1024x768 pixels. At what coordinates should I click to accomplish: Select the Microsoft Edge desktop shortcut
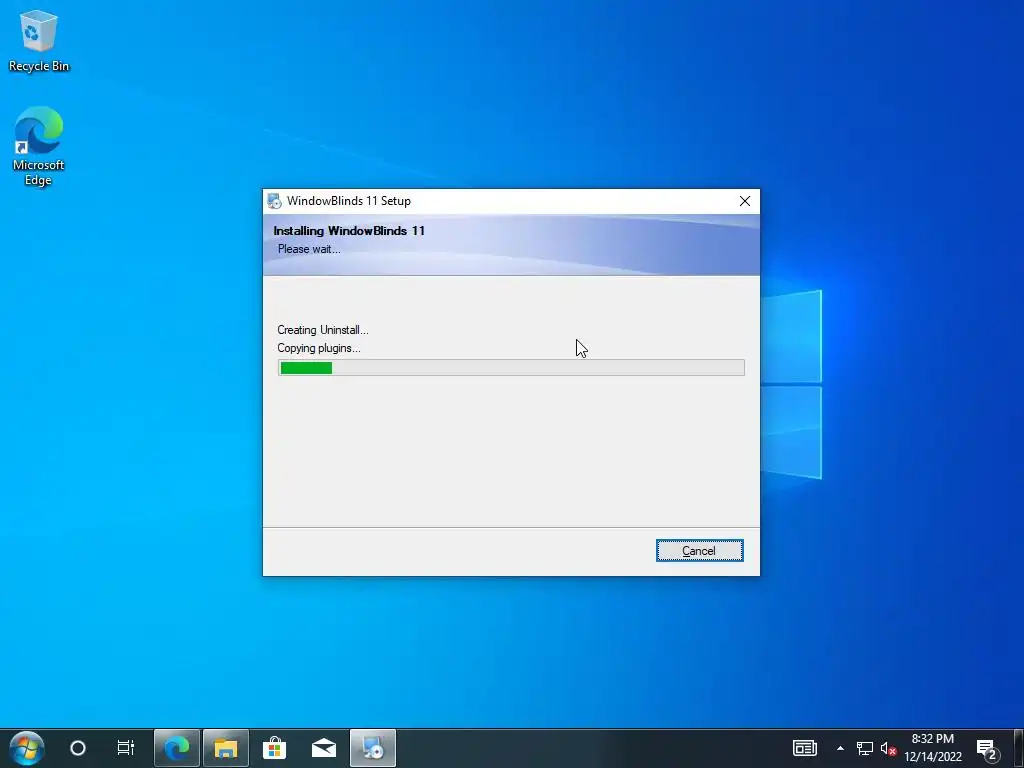coord(39,146)
